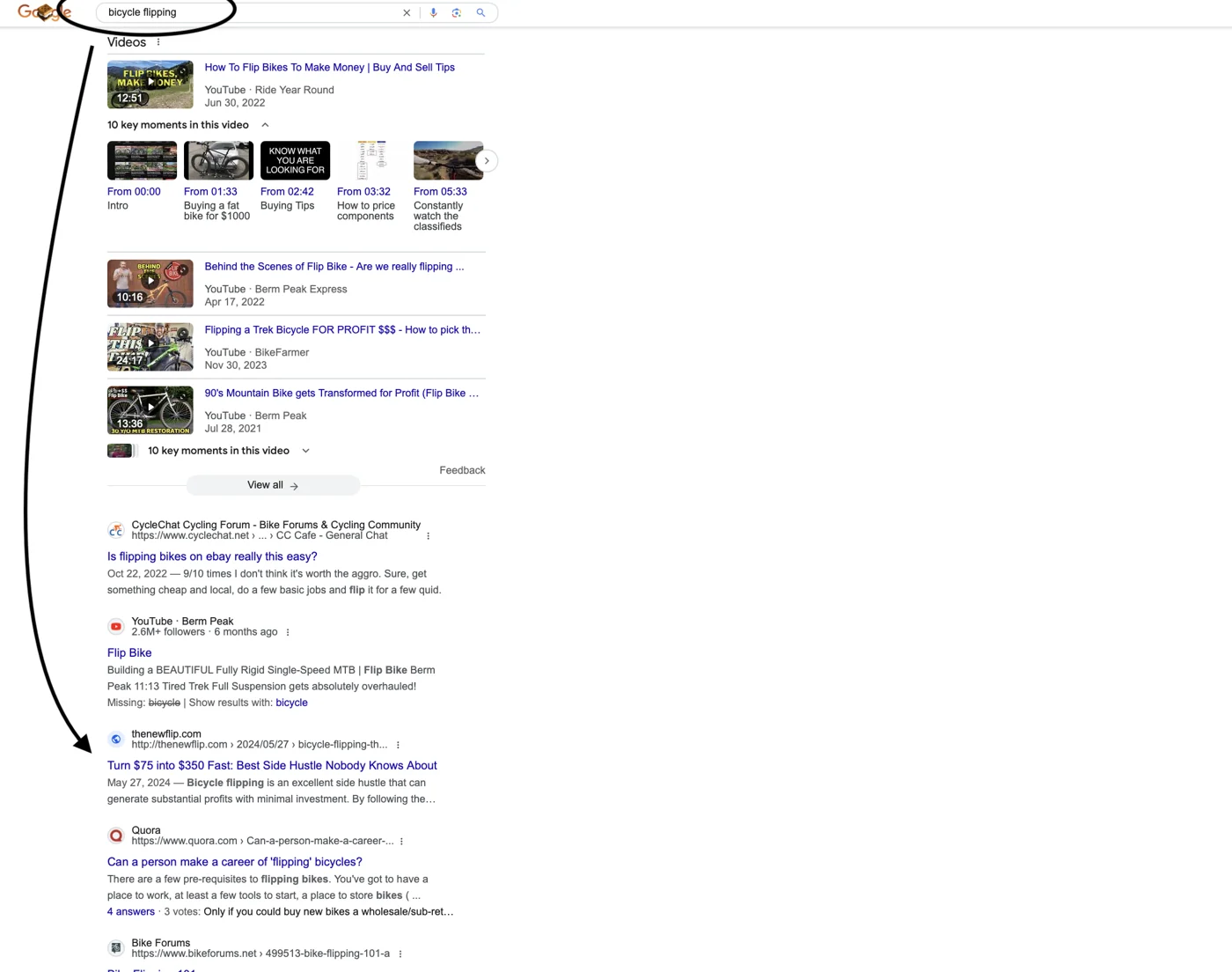
Task: Click the cyclechat.net URL breadcrumb
Action: pyautogui.click(x=260, y=535)
